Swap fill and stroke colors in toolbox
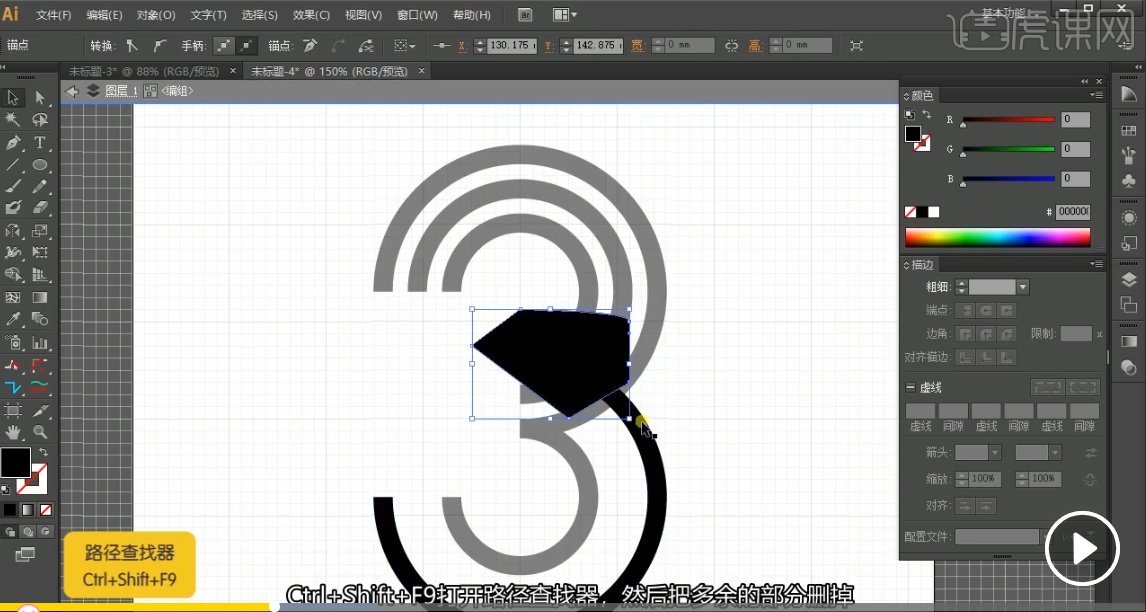1146x612 pixels. coord(42,453)
